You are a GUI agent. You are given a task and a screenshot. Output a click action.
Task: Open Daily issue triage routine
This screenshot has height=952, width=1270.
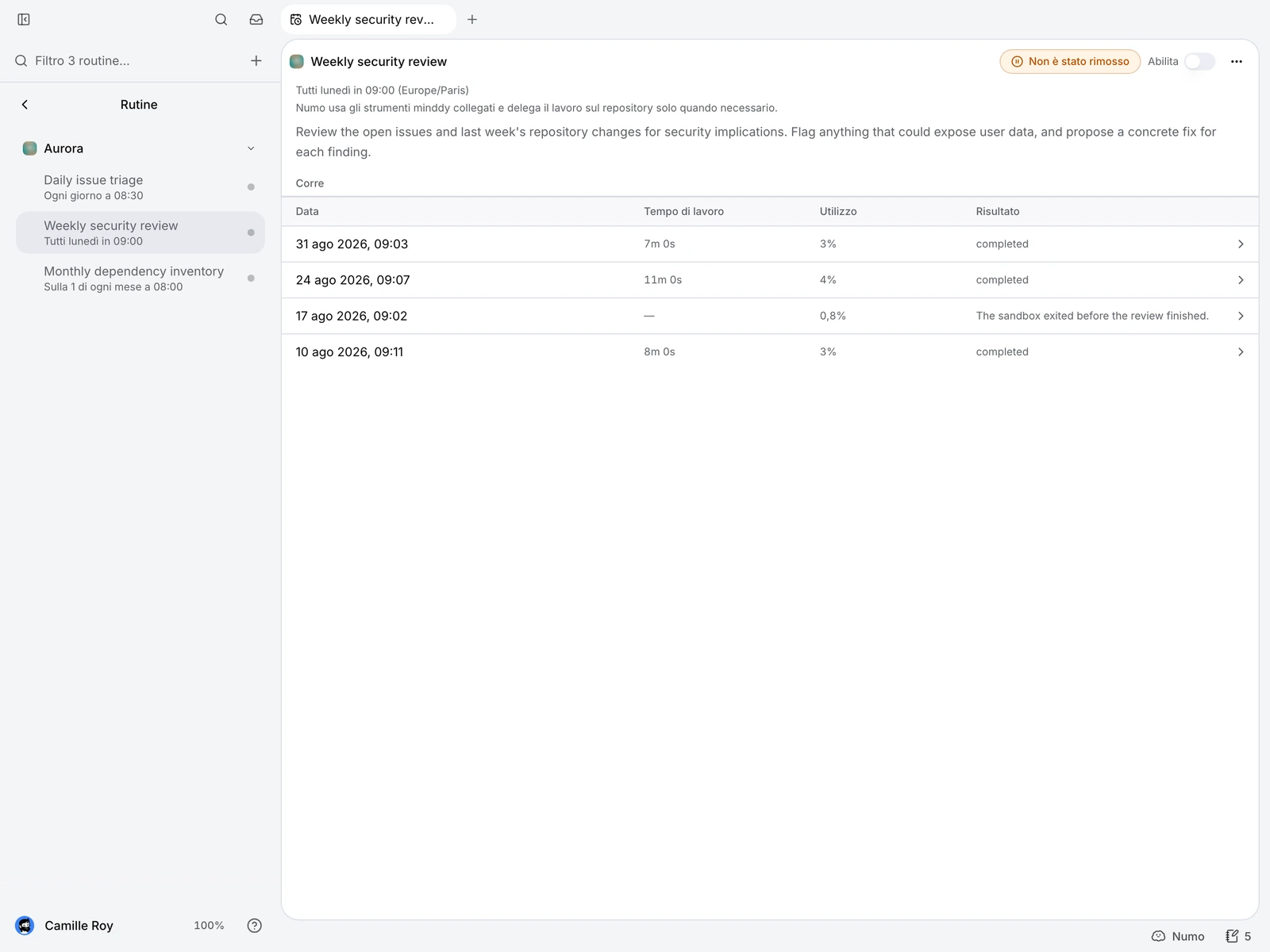140,187
